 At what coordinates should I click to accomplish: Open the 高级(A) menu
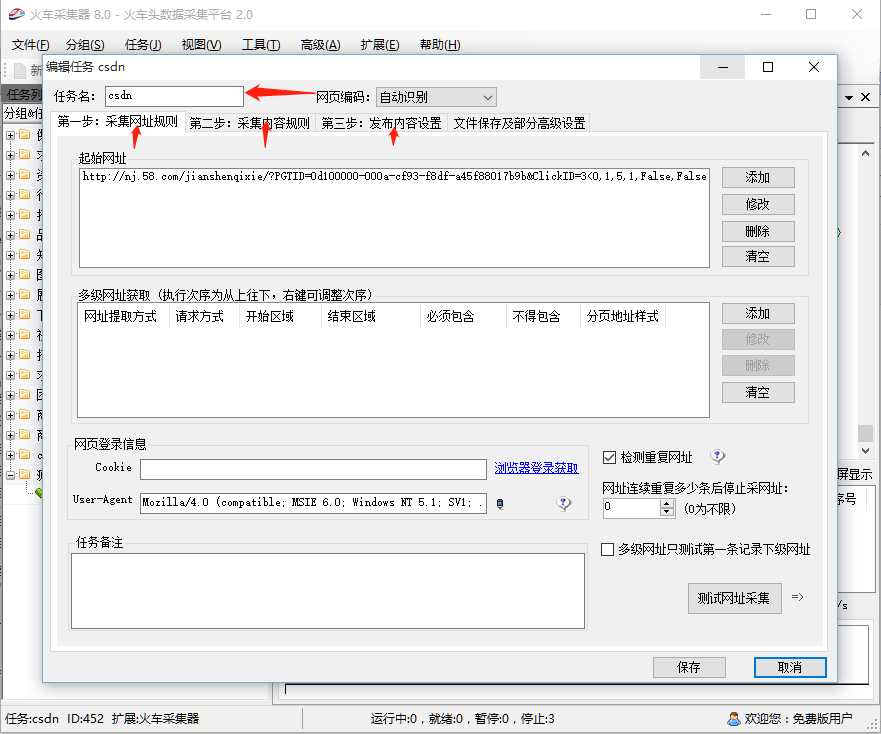pyautogui.click(x=320, y=44)
